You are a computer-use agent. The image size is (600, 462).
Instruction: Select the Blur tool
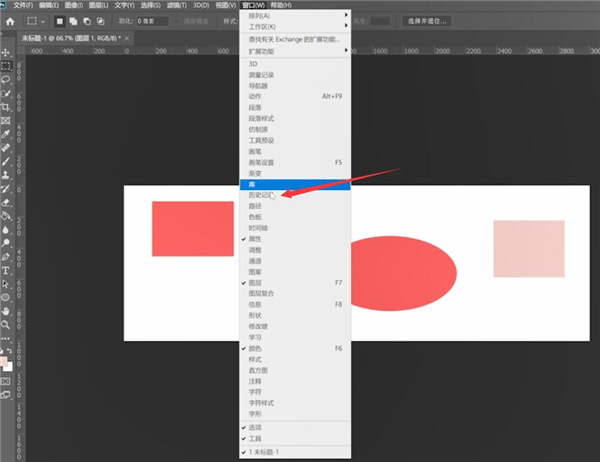point(6,230)
